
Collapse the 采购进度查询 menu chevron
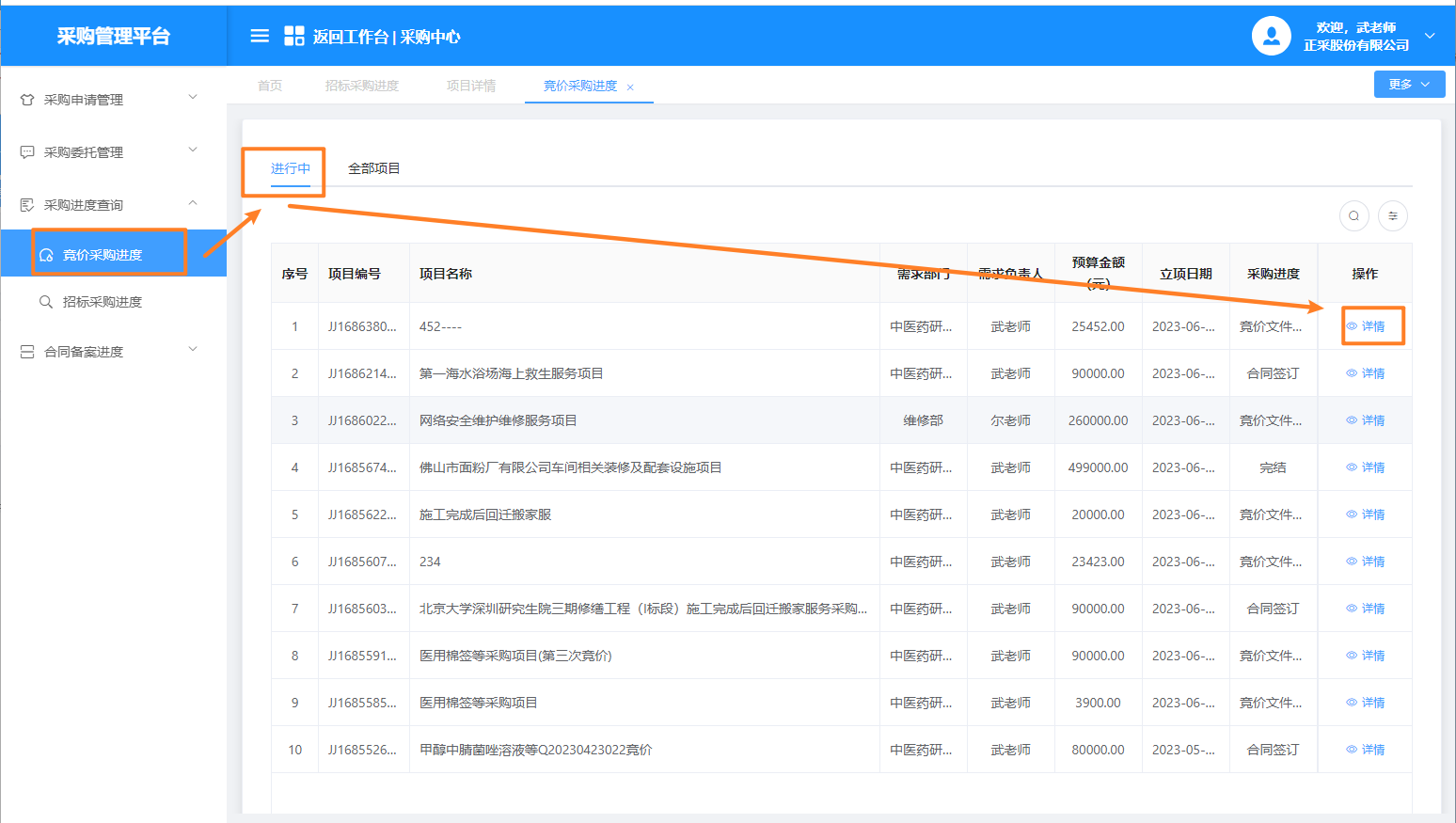tap(193, 203)
